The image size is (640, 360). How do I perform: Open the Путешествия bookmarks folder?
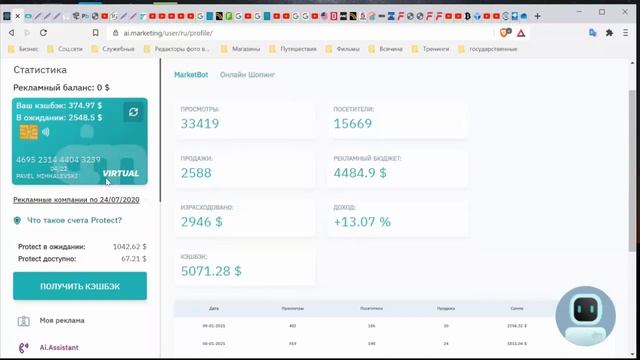293,49
